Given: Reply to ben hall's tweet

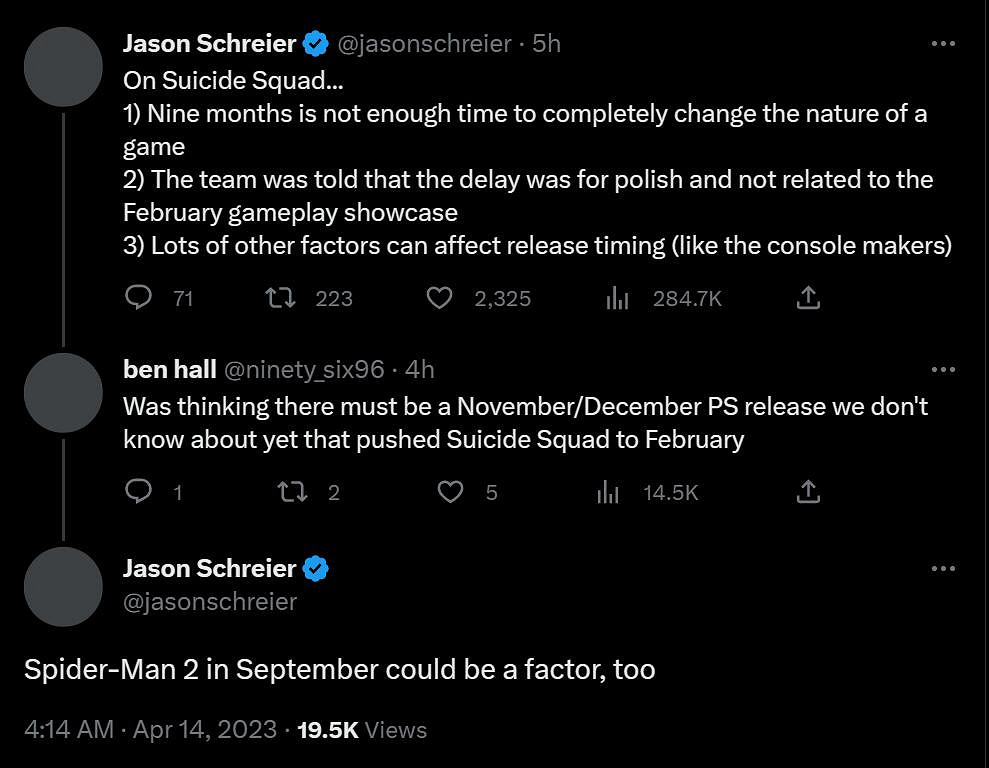Looking at the screenshot, I should pyautogui.click(x=139, y=491).
